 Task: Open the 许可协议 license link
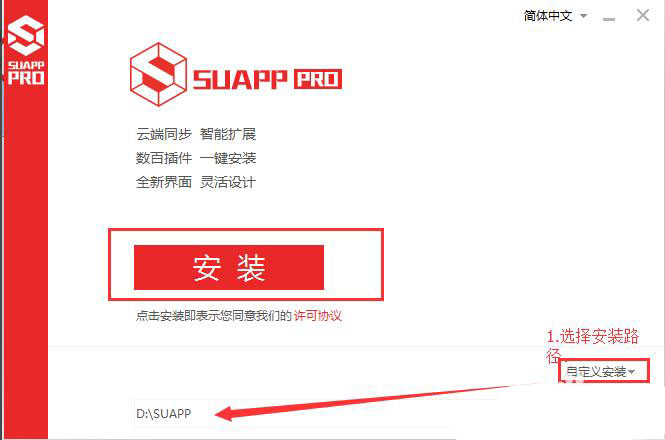click(x=317, y=315)
